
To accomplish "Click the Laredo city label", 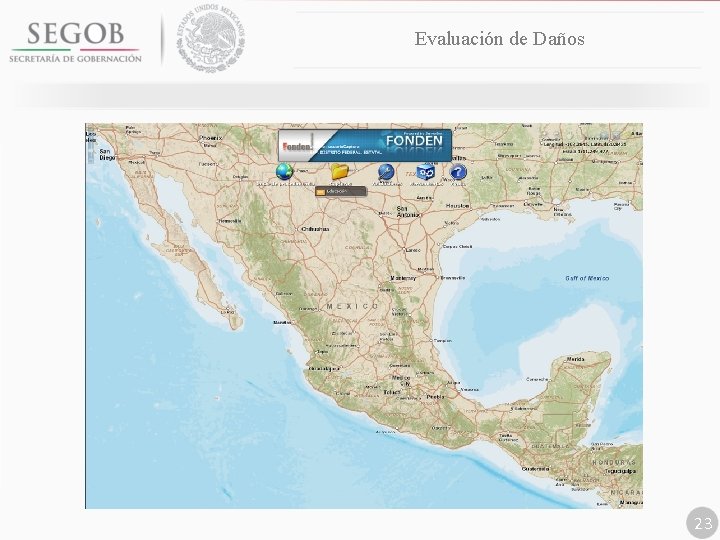I will [x=413, y=250].
